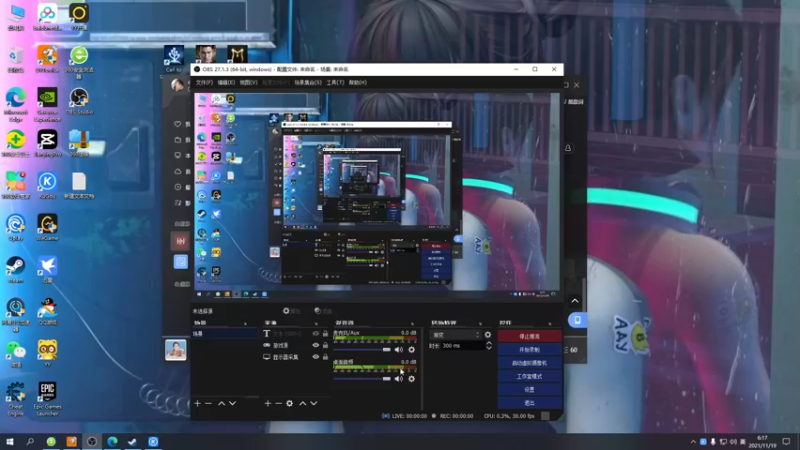This screenshot has height=450, width=800.
Task: Toggle the lock on the 文本 (GDI+) source
Action: 326,334
